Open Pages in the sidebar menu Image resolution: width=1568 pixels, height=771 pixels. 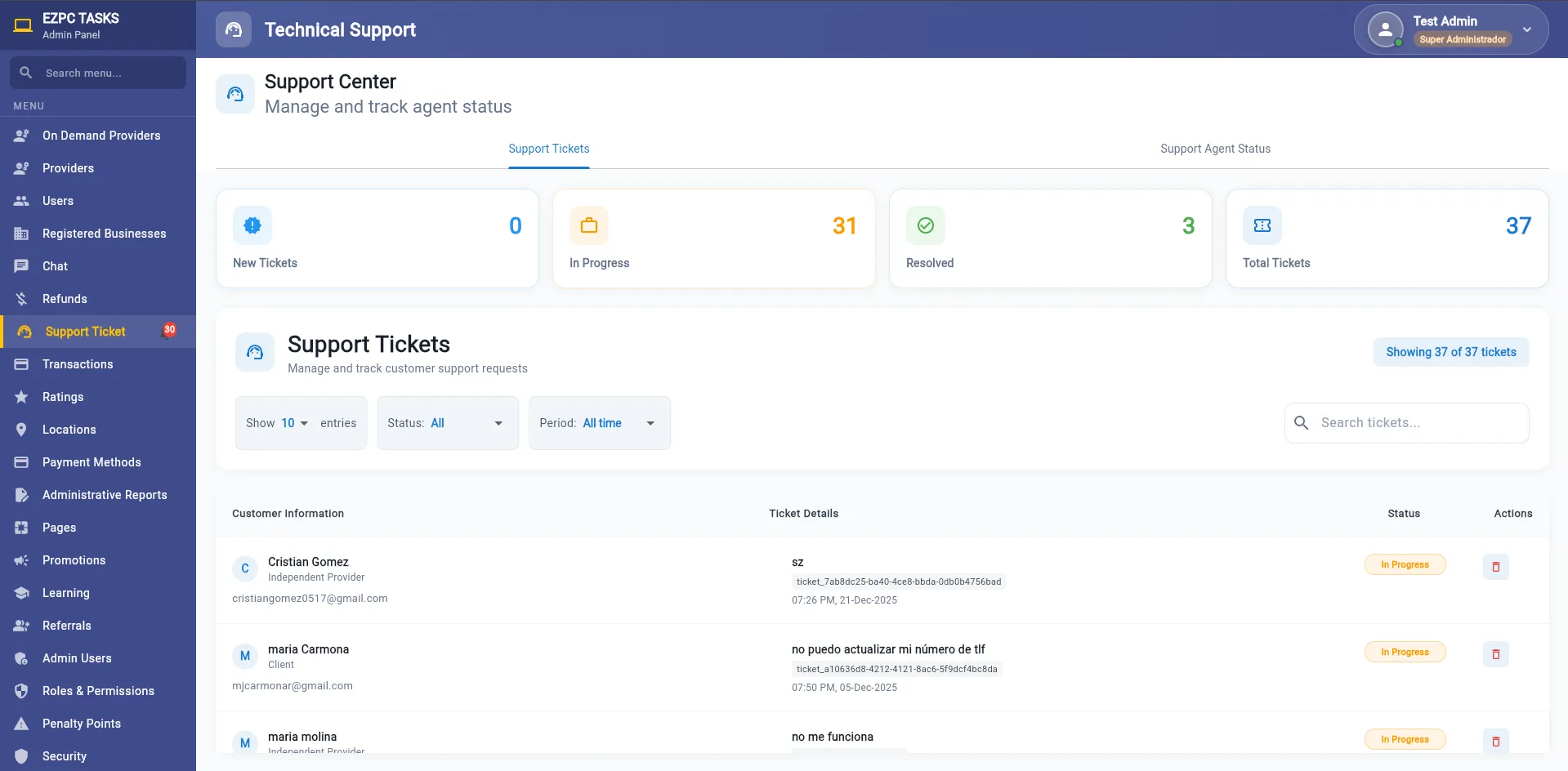coord(98,528)
